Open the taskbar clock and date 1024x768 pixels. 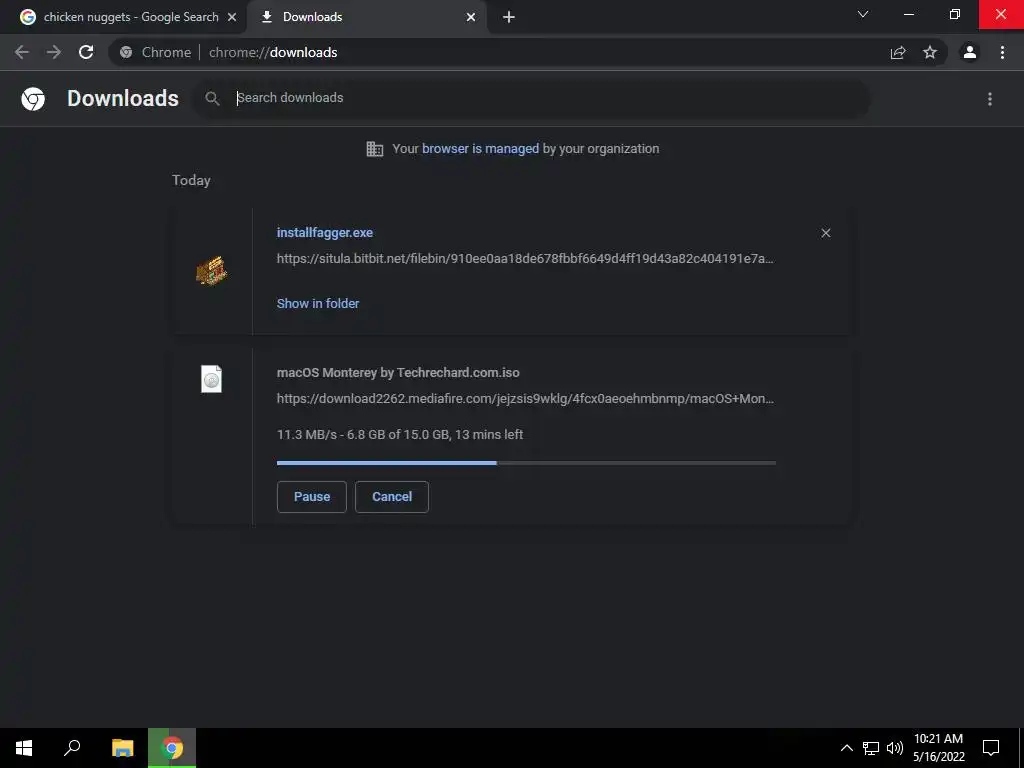point(938,748)
